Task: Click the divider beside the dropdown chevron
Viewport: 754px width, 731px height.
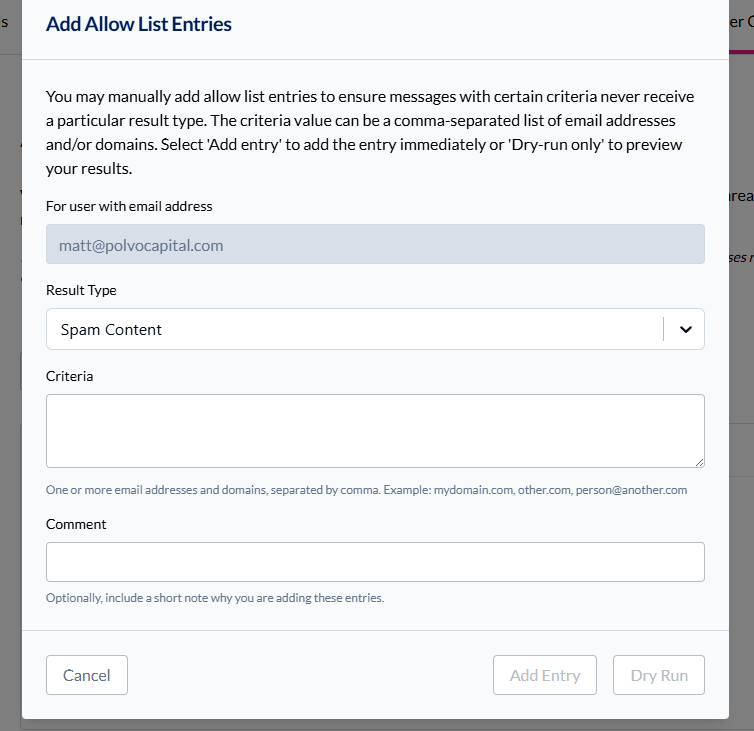Action: pos(664,330)
